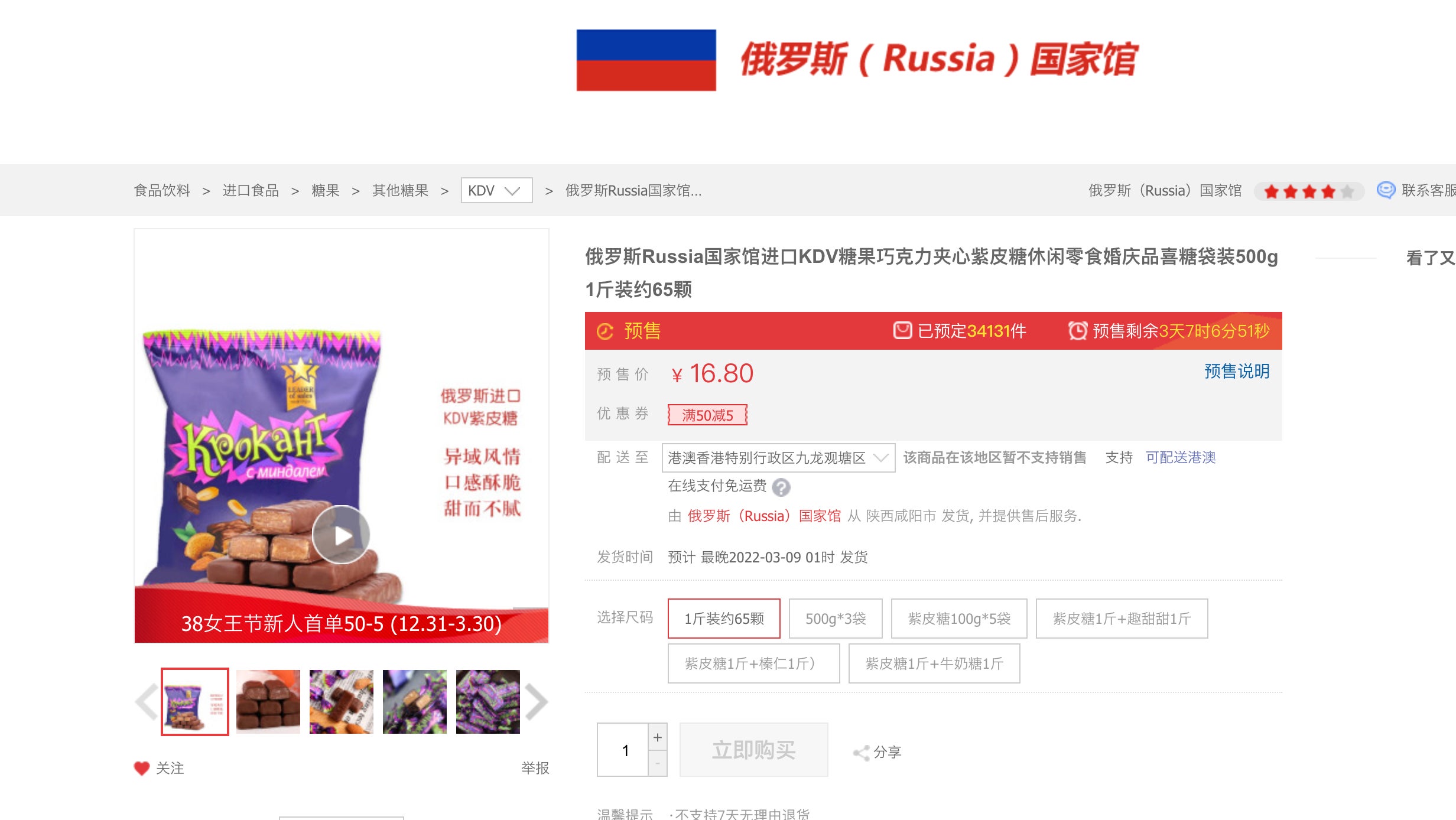
Task: Open the free shipping help question mark
Action: 781,487
